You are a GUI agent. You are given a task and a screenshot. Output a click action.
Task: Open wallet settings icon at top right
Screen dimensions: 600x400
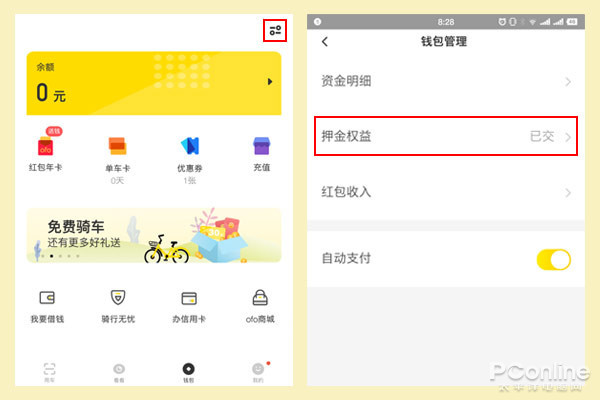coord(275,30)
